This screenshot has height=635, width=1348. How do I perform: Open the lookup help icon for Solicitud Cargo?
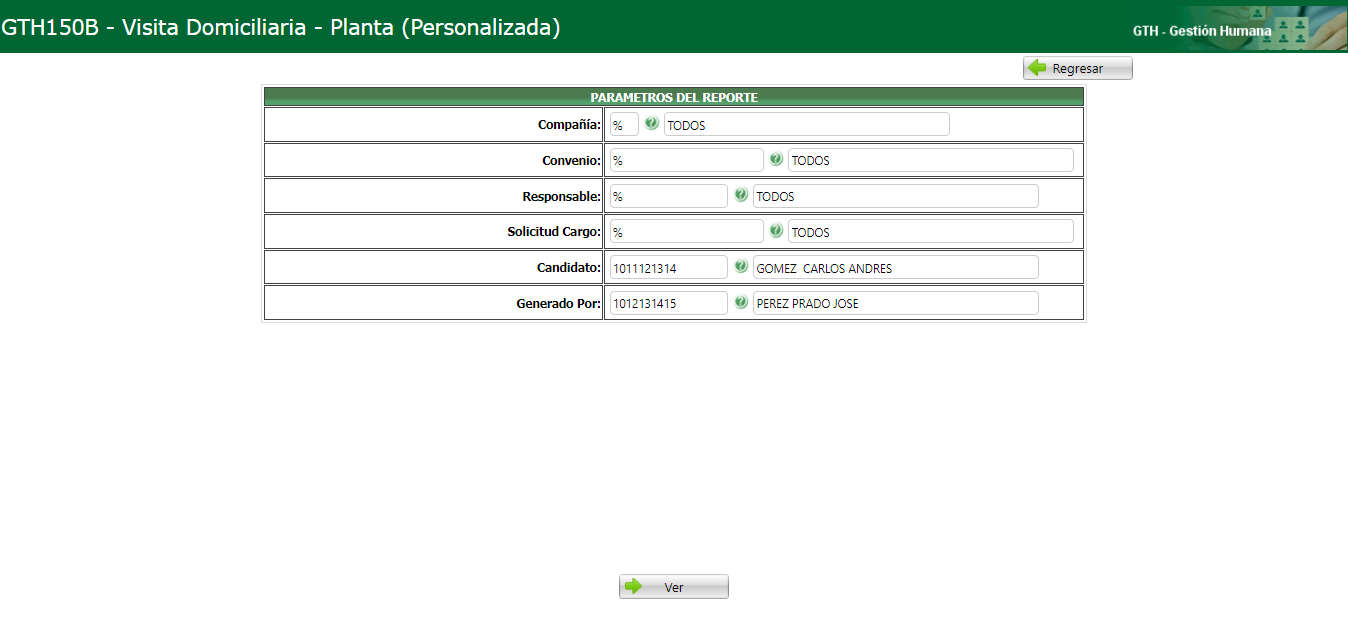pyautogui.click(x=776, y=231)
